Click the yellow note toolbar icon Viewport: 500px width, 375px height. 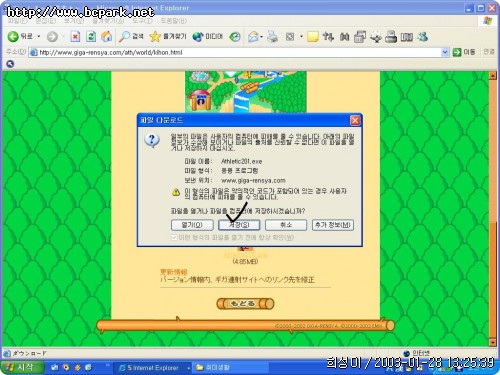313,37
